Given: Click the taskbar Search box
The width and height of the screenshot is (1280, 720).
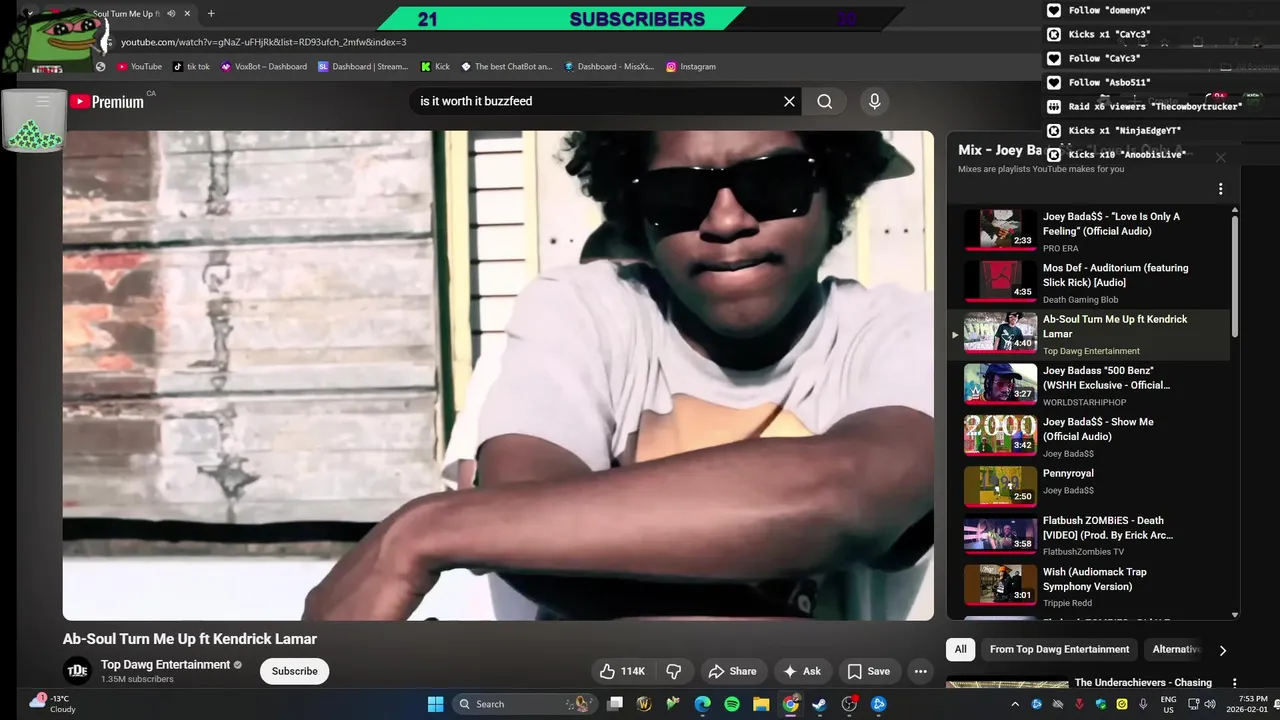Looking at the screenshot, I should point(524,704).
